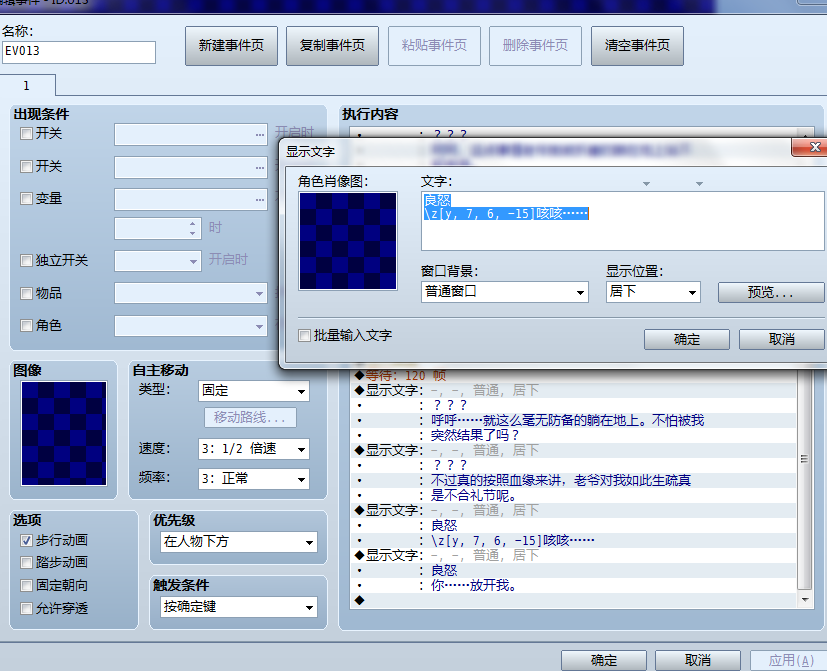The height and width of the screenshot is (671, 827).
Task: Enable the second 开关 condition checkbox
Action: [x=26, y=167]
